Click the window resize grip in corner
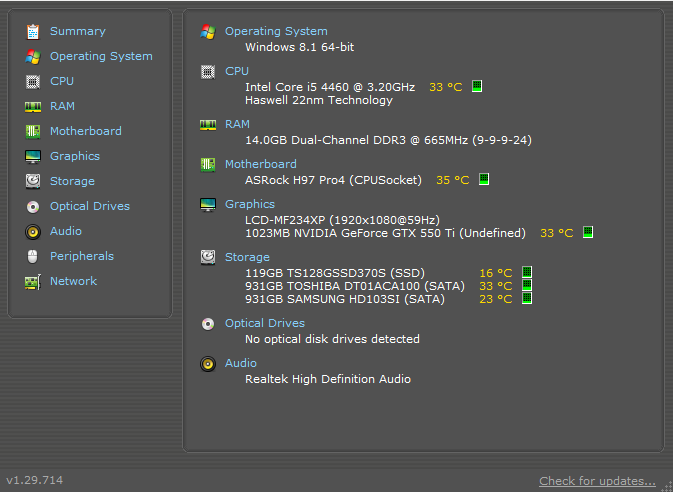The image size is (673, 492). tap(667, 486)
